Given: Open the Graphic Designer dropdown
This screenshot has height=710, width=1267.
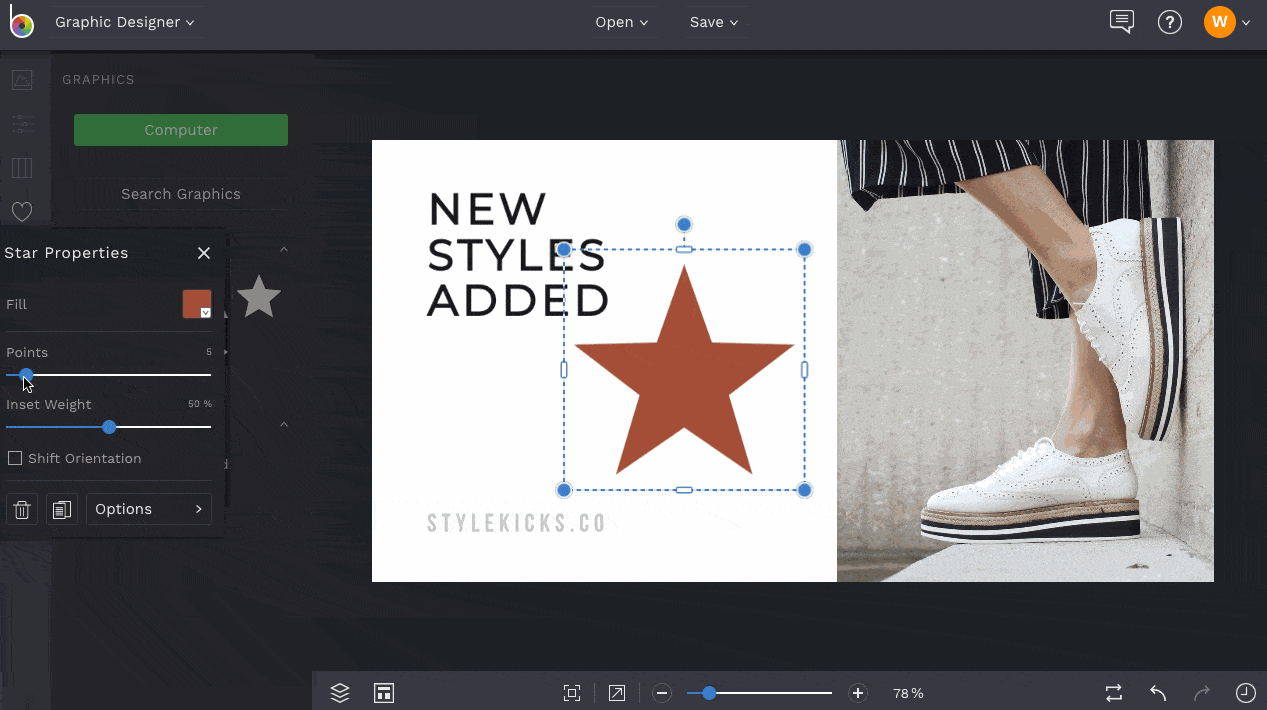Looking at the screenshot, I should (x=125, y=22).
